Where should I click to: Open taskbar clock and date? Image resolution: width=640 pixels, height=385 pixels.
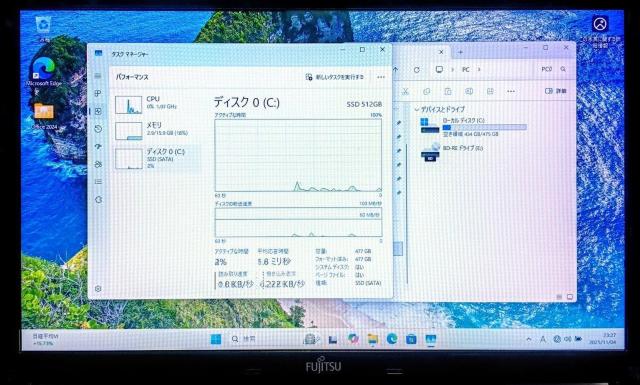point(602,339)
